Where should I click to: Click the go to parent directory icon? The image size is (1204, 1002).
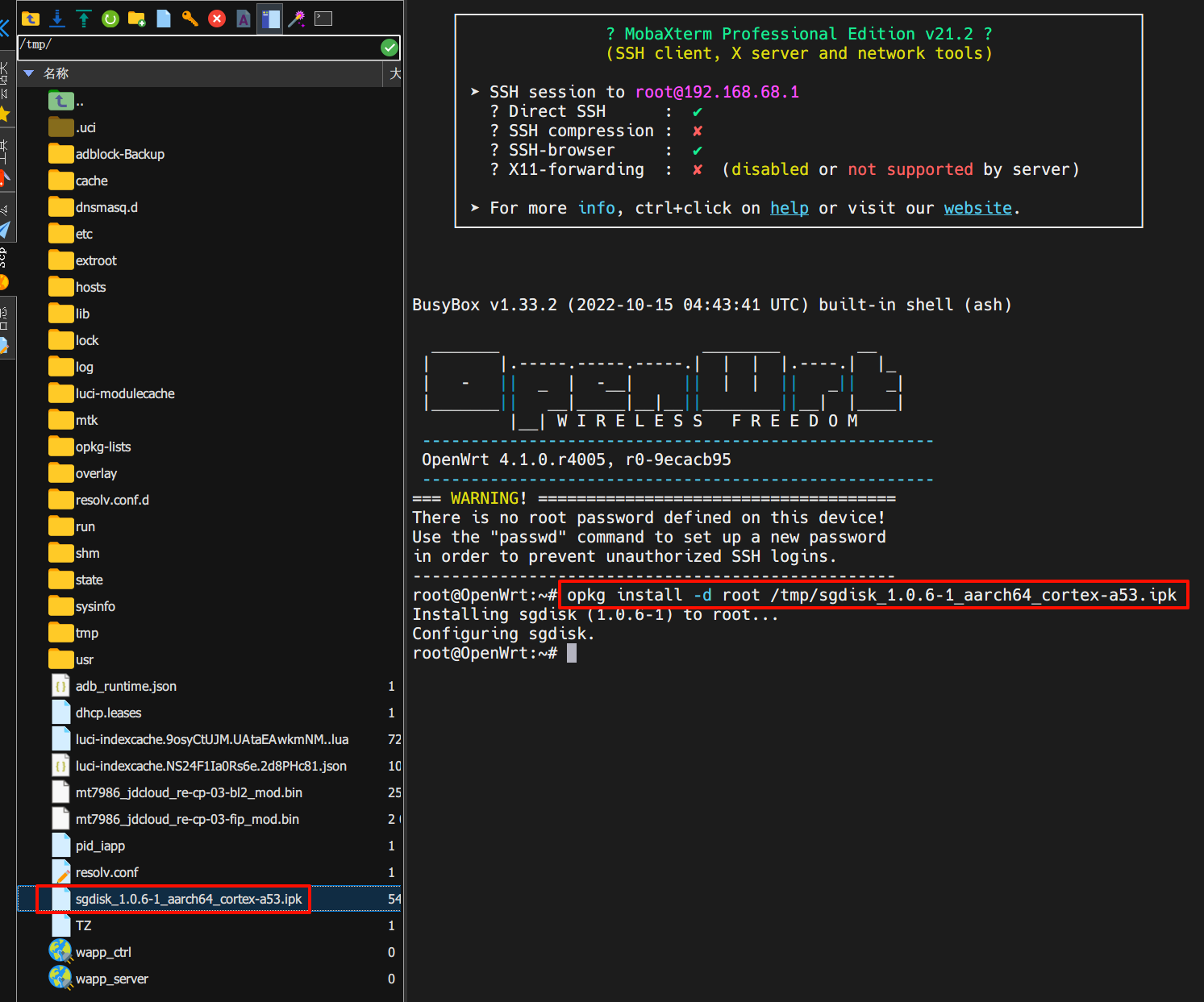point(31,19)
